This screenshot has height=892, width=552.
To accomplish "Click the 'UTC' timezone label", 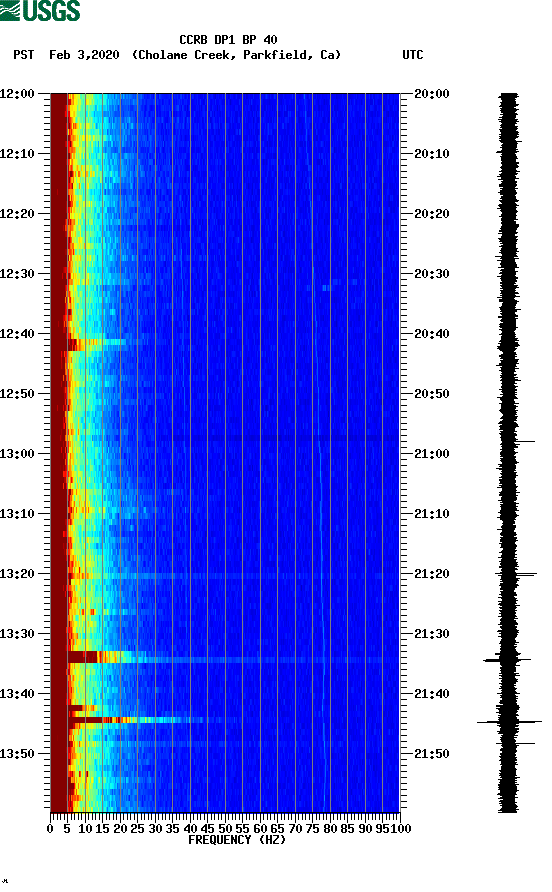I will (413, 55).
